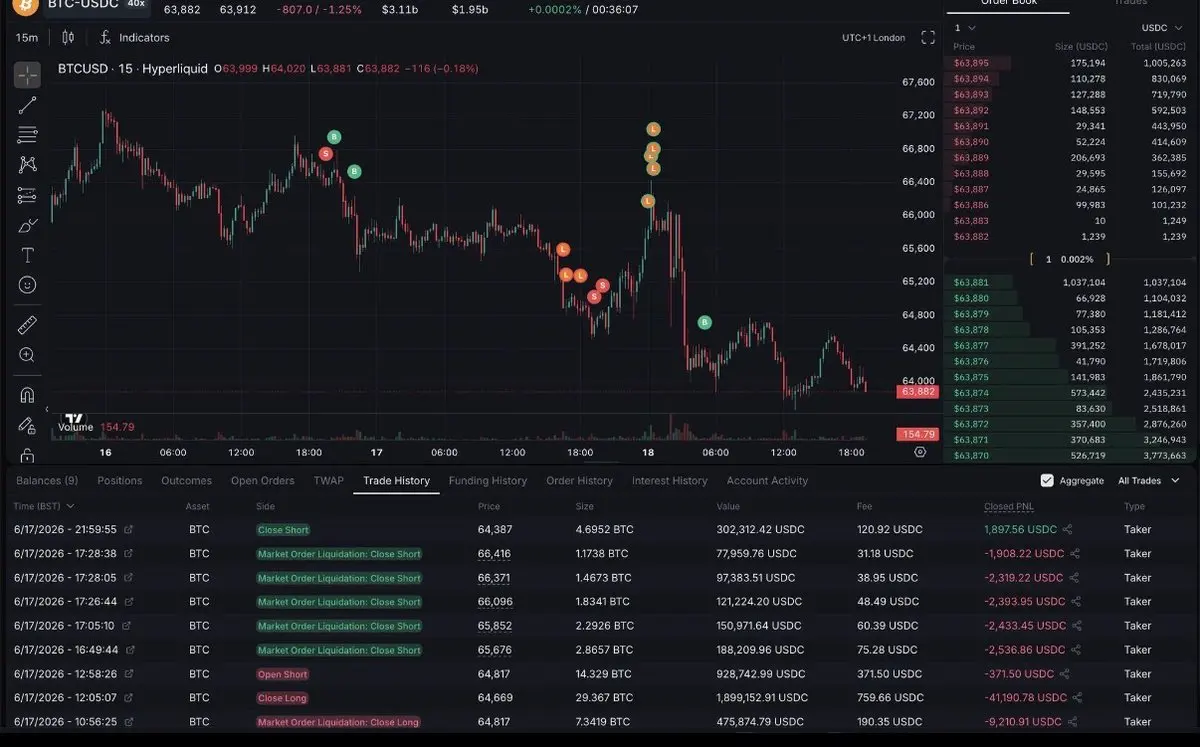Enter fullscreen chart mode

click(928, 37)
